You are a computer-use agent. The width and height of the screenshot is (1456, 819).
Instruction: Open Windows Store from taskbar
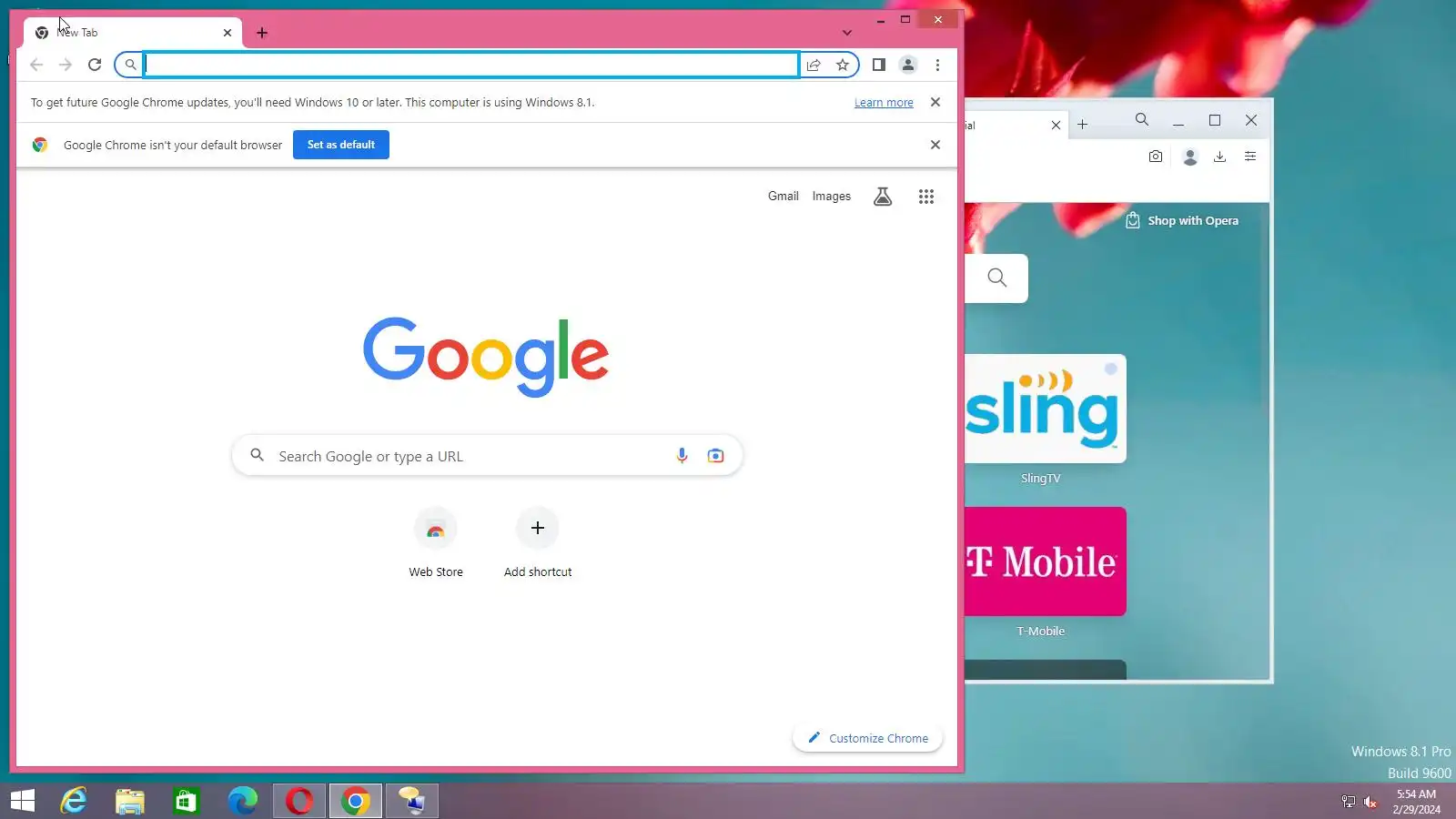[x=187, y=801]
